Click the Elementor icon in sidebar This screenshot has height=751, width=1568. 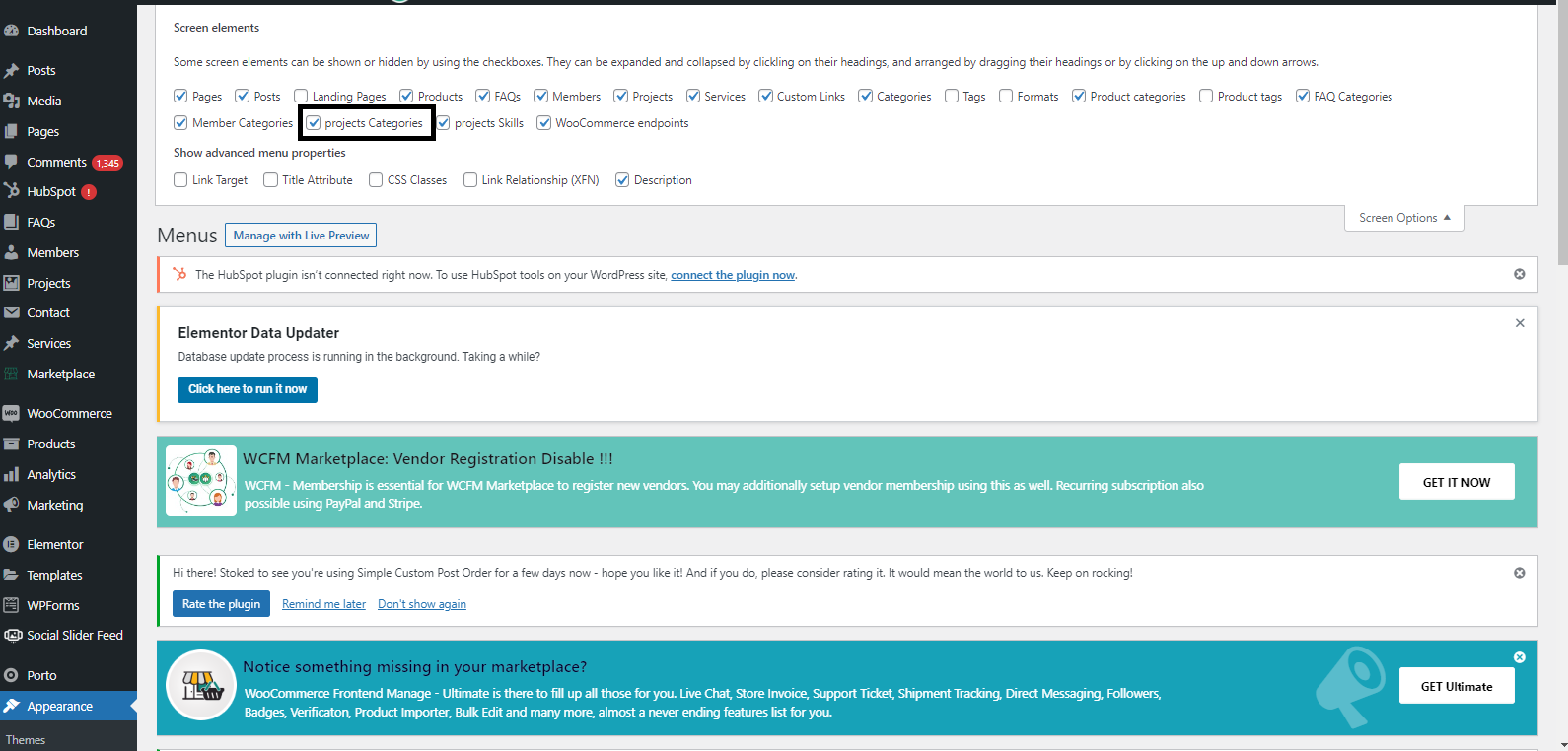[x=12, y=544]
